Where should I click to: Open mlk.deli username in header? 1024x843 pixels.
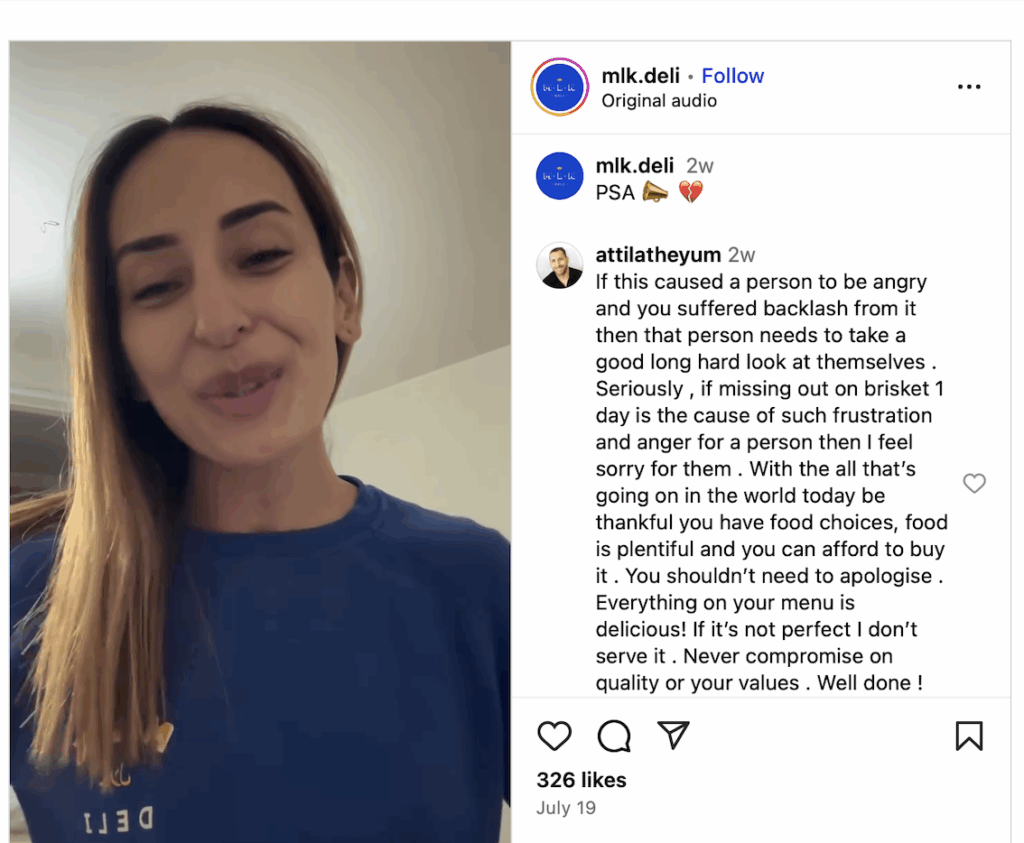(641, 76)
